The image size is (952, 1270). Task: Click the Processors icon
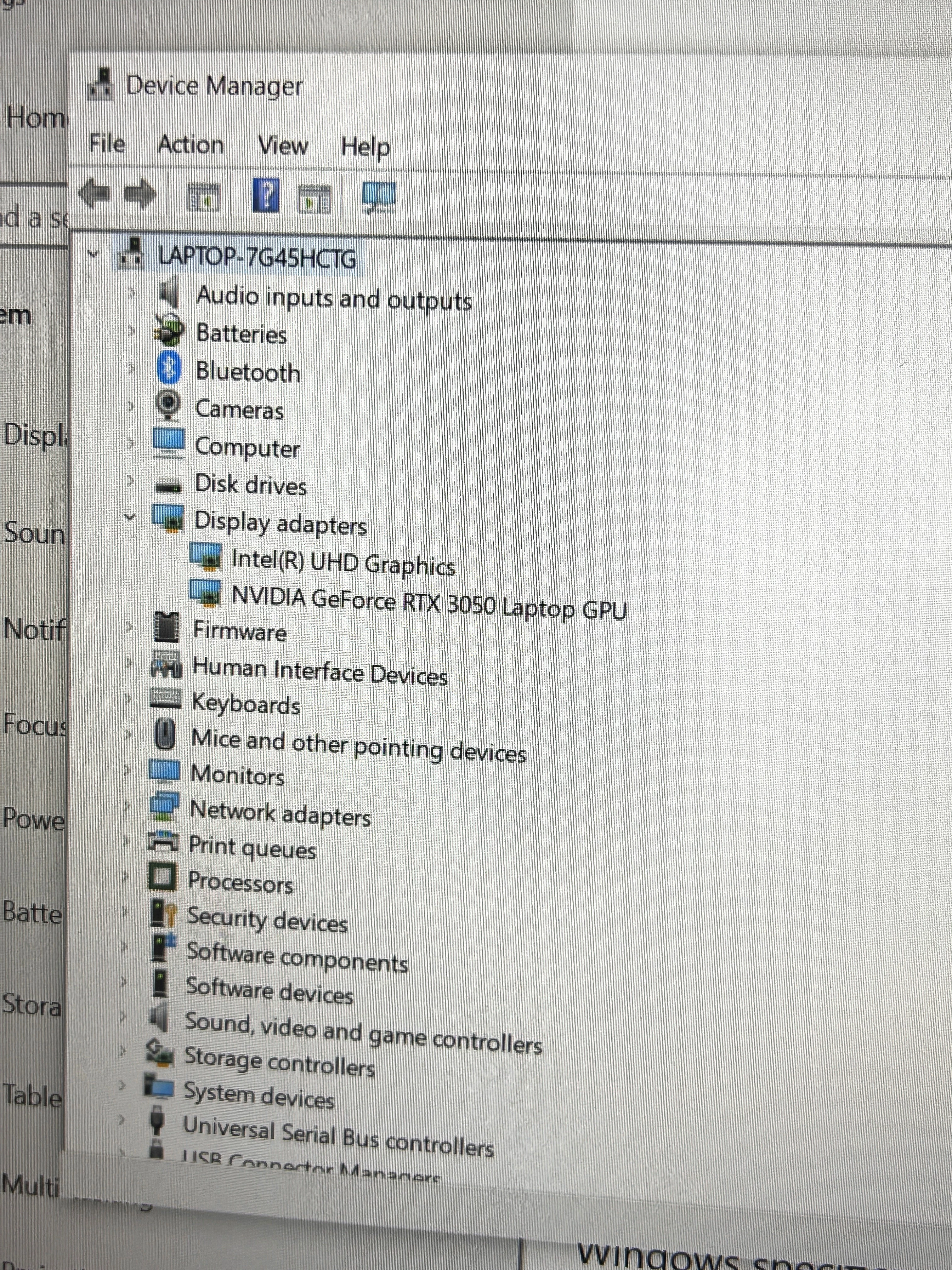coord(162,877)
